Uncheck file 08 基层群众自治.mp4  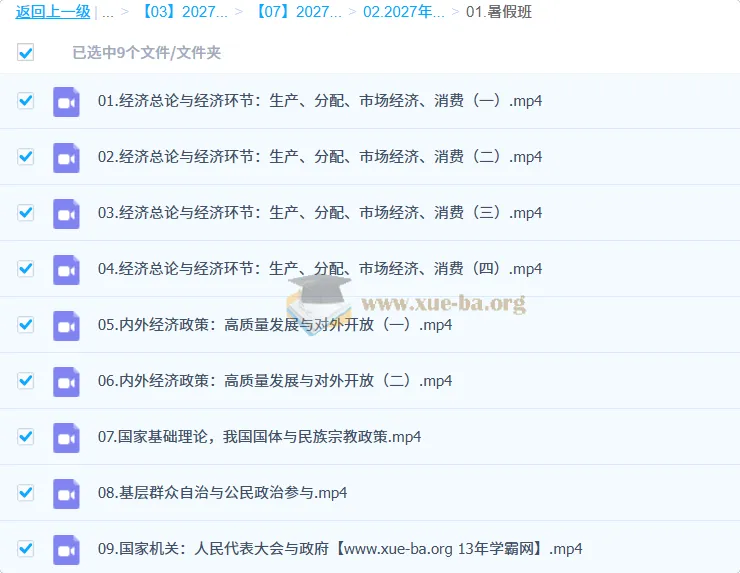pos(25,492)
